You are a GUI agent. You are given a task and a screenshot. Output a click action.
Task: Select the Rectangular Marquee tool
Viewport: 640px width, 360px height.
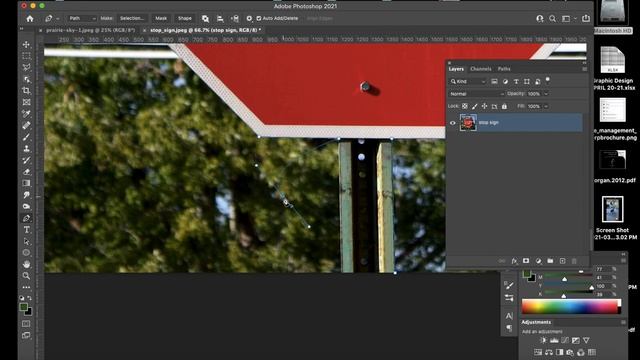27,56
